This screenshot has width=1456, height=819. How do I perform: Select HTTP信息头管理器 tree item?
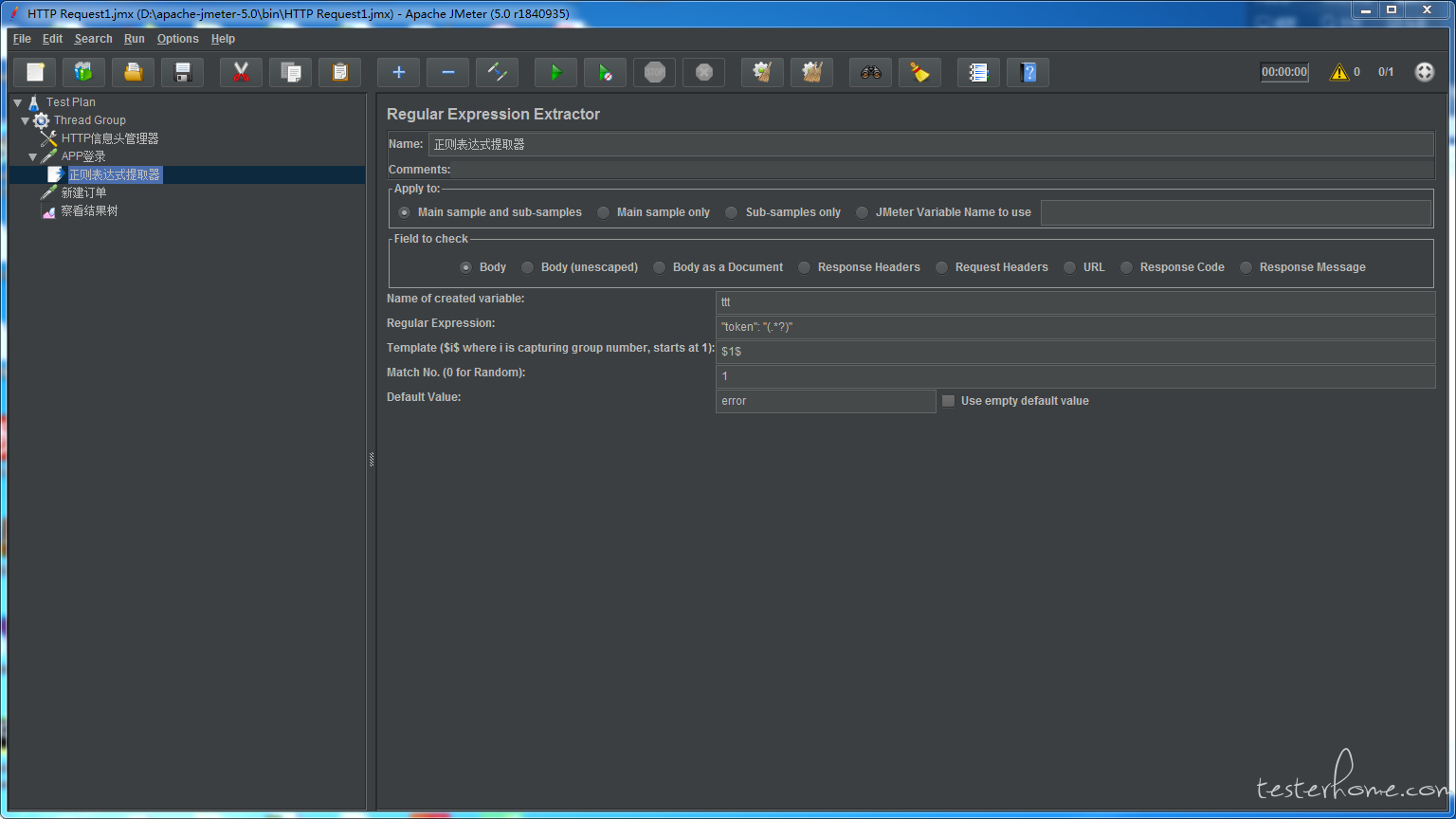click(x=110, y=138)
